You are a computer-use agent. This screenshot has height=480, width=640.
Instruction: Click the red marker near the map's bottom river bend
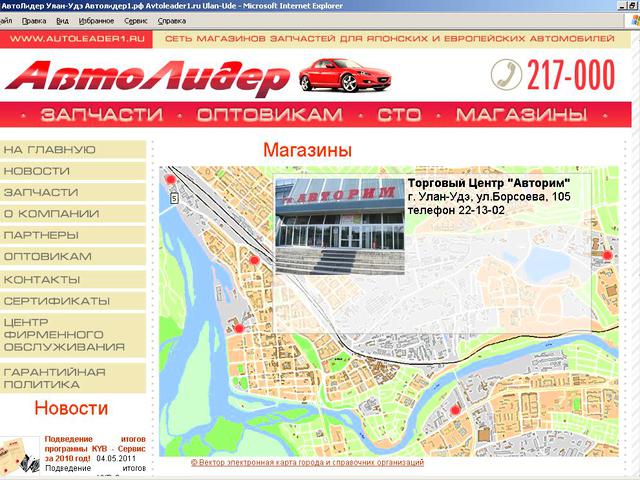tap(455, 410)
